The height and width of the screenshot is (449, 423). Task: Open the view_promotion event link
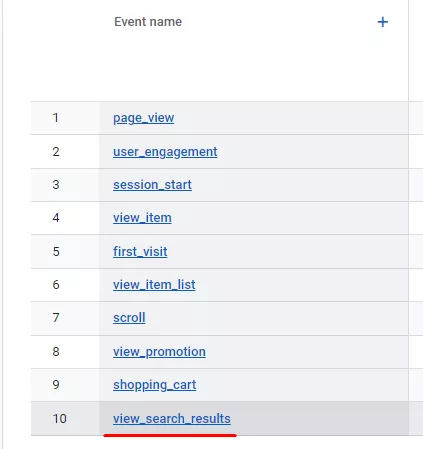point(159,352)
